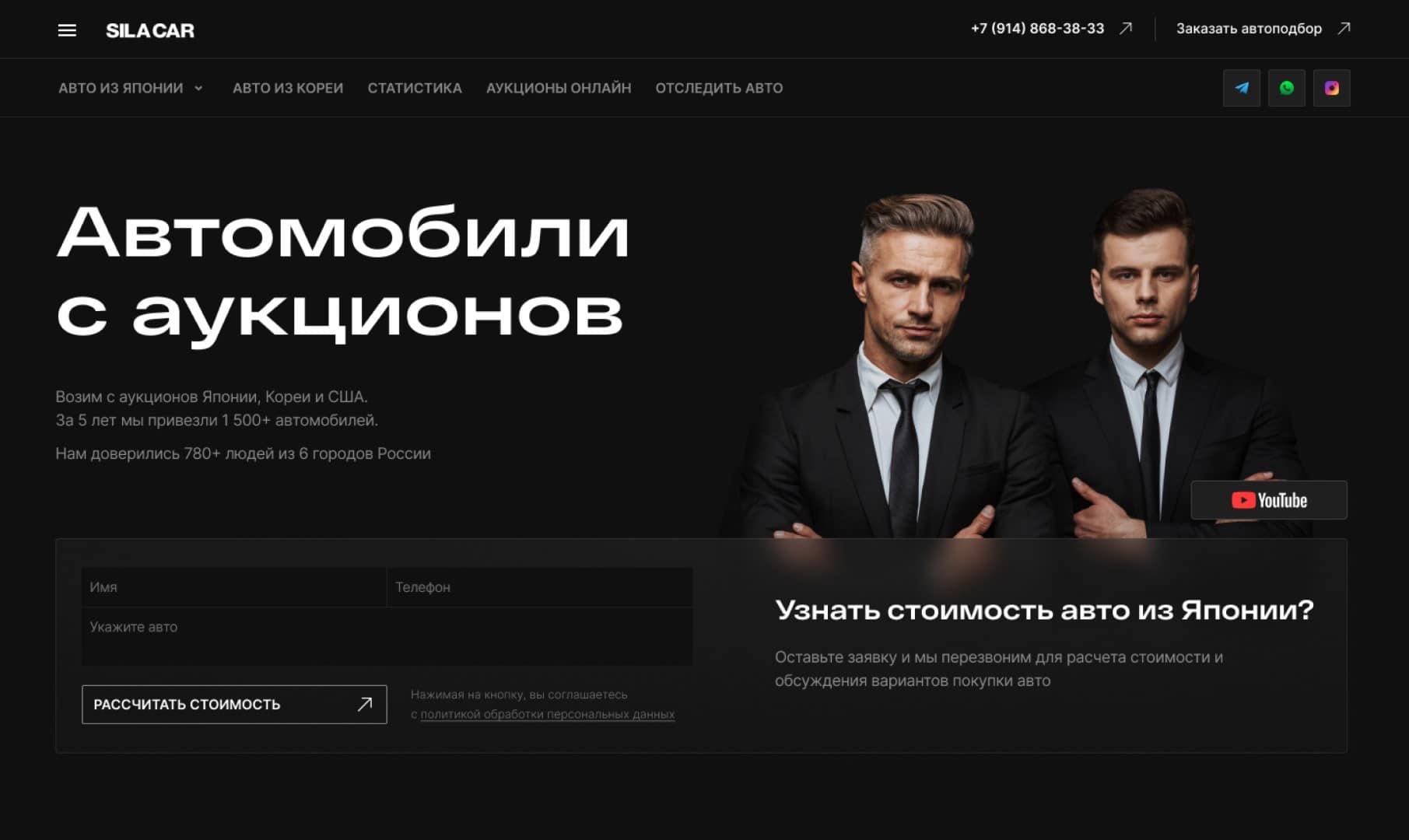Open the Авто из Японии menu

[121, 89]
